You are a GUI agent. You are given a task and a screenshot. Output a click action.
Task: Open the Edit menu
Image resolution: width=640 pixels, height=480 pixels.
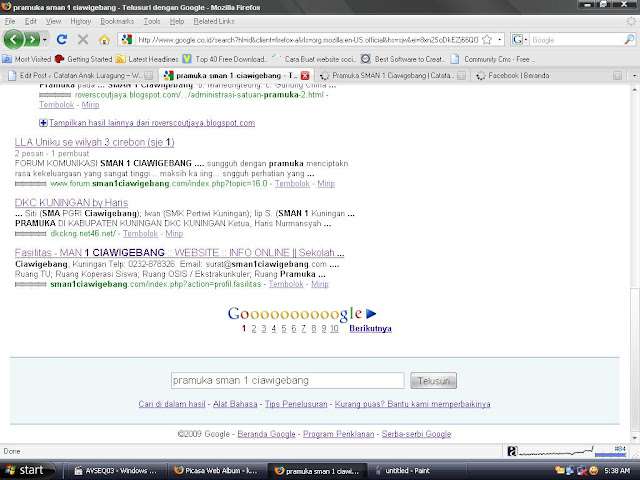pyautogui.click(x=30, y=21)
